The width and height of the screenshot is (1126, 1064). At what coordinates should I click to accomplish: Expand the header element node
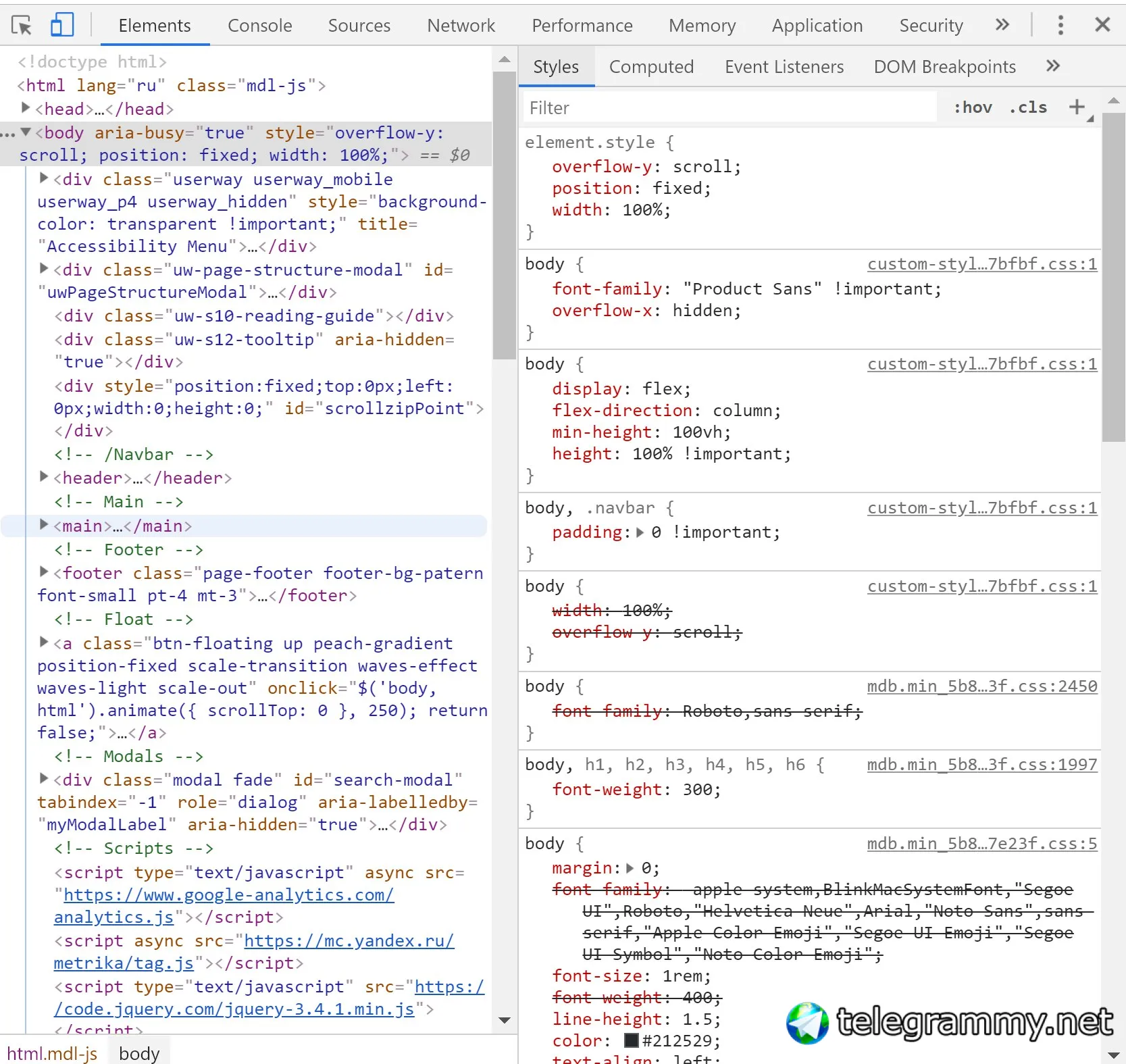44,476
